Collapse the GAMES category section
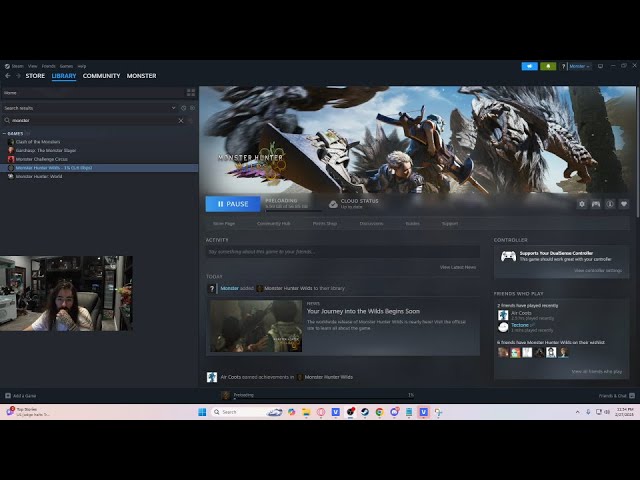 tap(4, 133)
